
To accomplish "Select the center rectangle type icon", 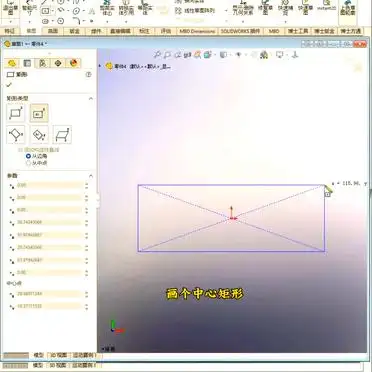I will pos(39,113).
